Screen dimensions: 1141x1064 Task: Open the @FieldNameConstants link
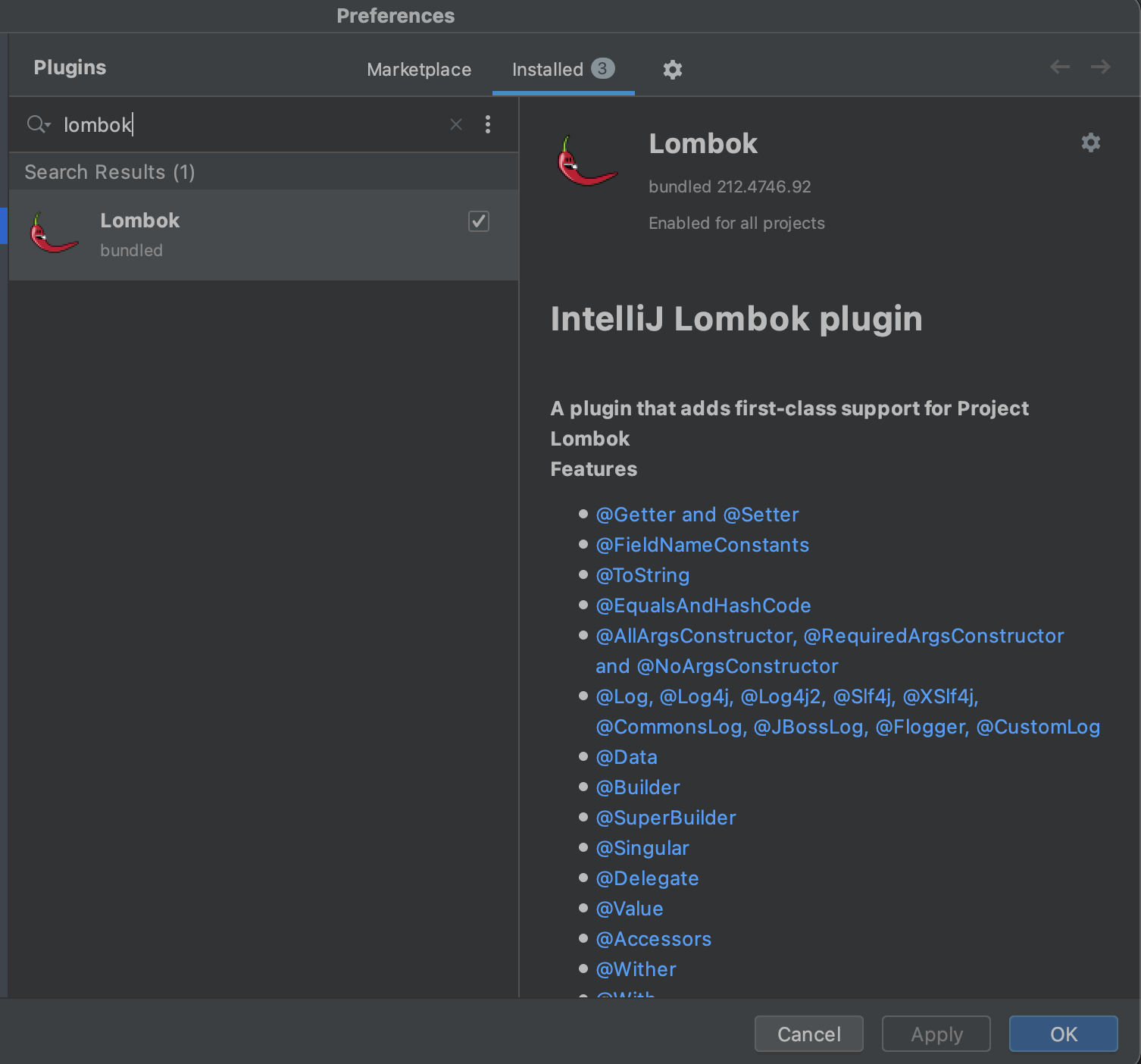(x=702, y=545)
